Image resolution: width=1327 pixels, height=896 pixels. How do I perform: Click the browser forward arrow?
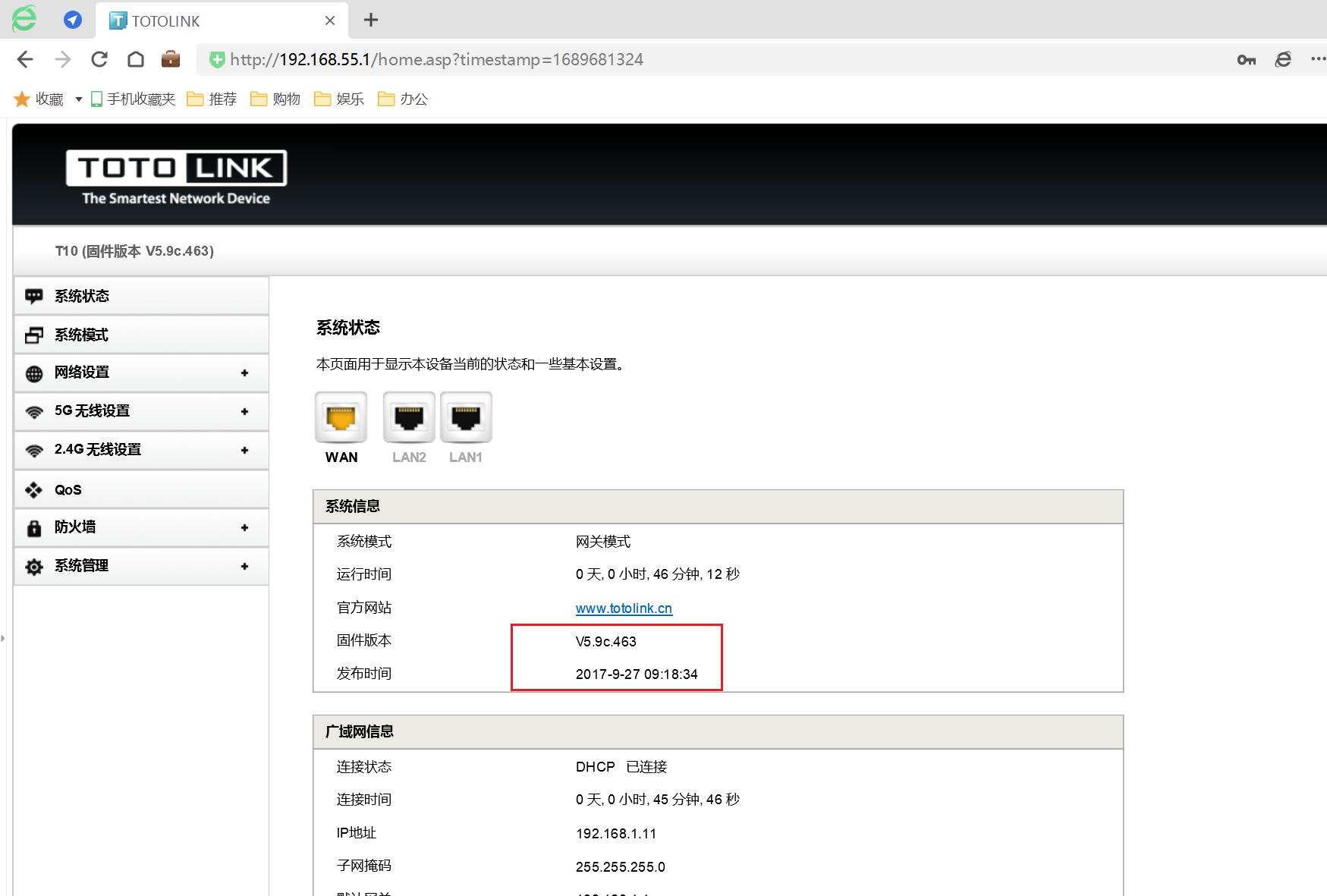coord(62,59)
